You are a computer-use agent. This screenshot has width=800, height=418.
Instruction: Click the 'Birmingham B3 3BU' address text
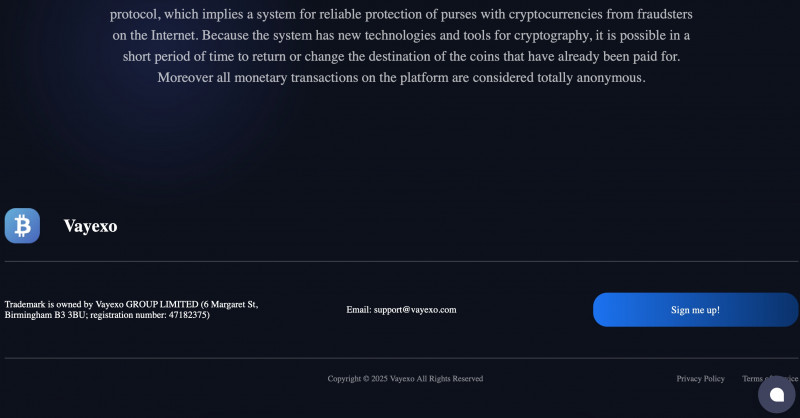45,315
